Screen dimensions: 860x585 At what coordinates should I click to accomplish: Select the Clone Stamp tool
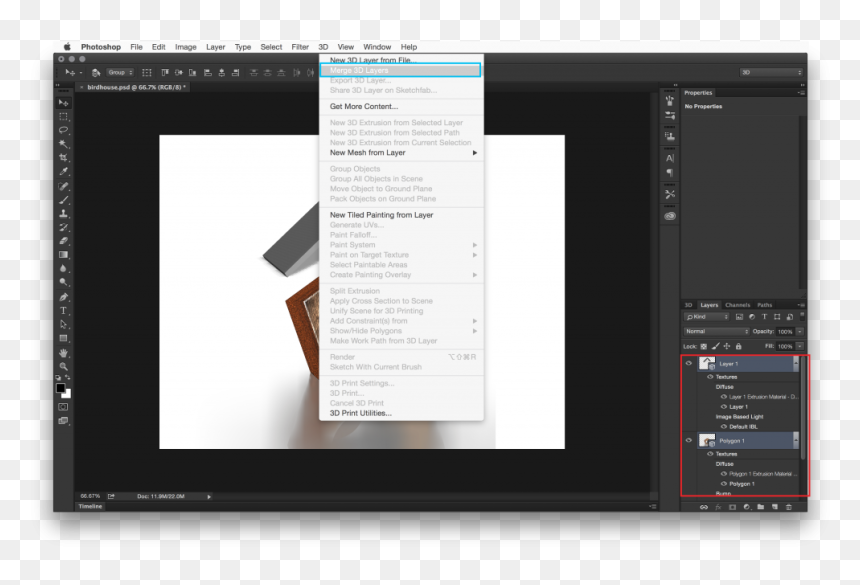[64, 213]
